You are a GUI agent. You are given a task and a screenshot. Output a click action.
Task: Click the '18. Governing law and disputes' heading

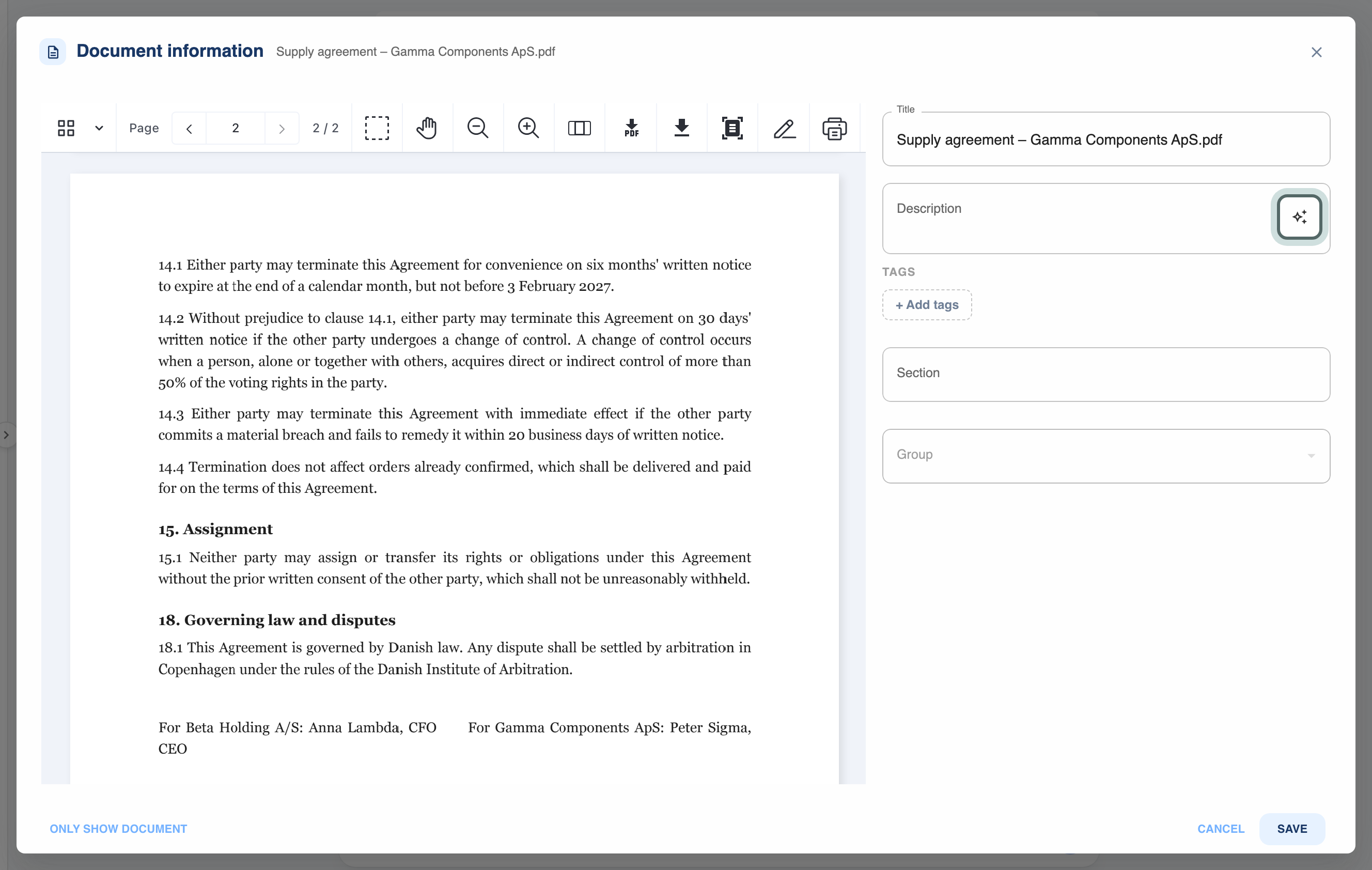[277, 620]
